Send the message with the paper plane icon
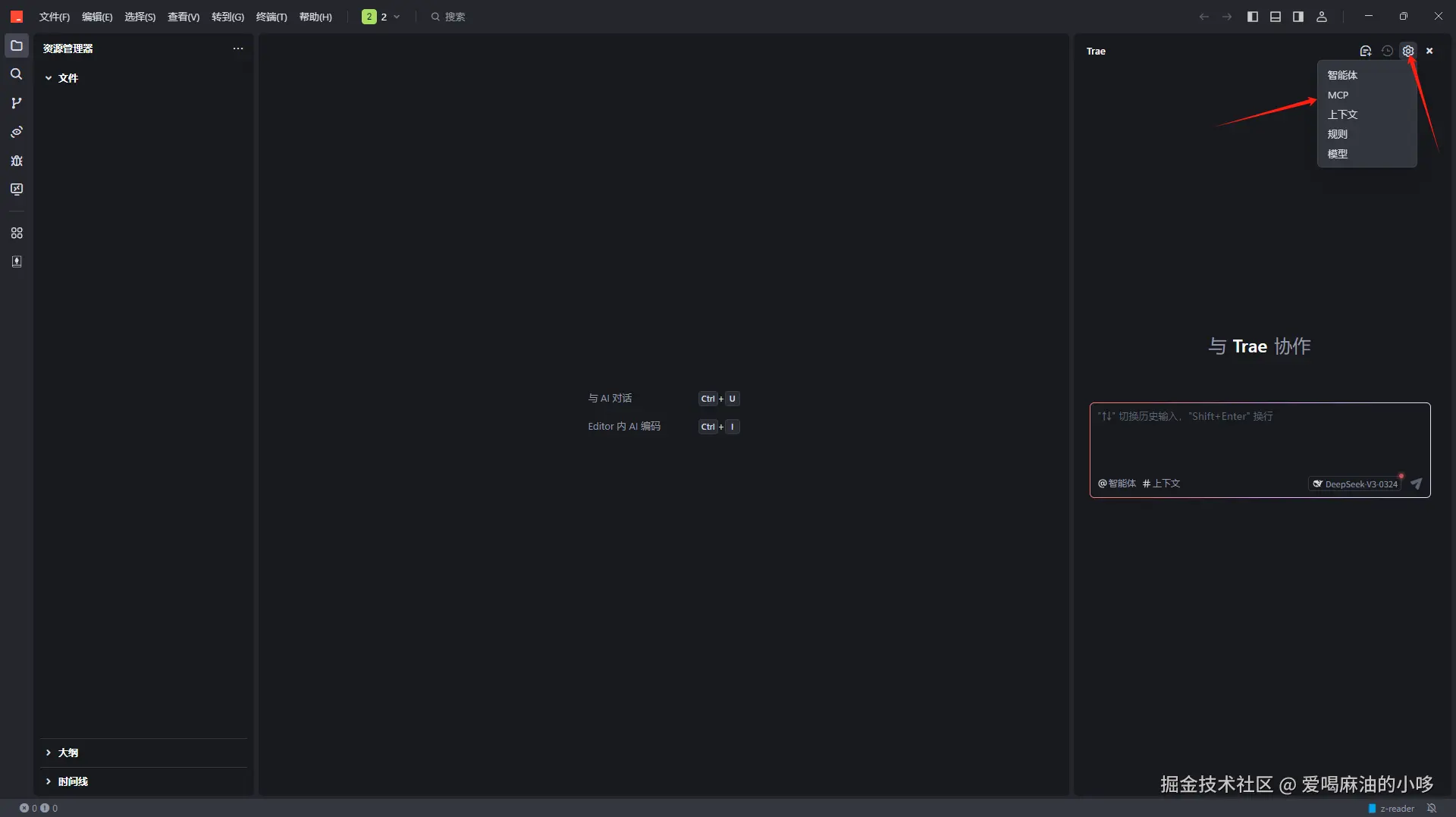This screenshot has width=1456, height=817. point(1416,484)
